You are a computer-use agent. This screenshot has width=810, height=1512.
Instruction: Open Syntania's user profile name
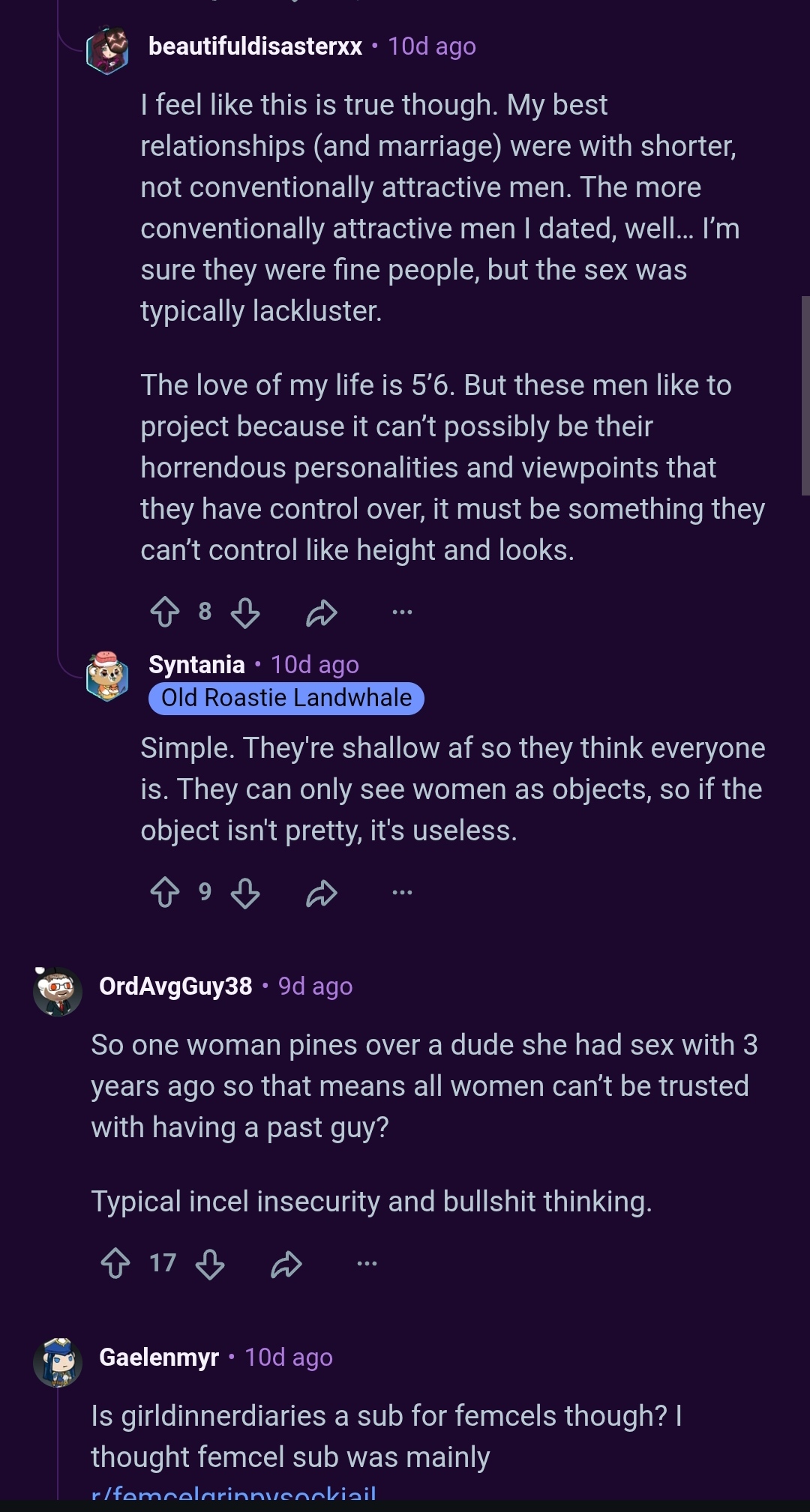click(x=196, y=665)
